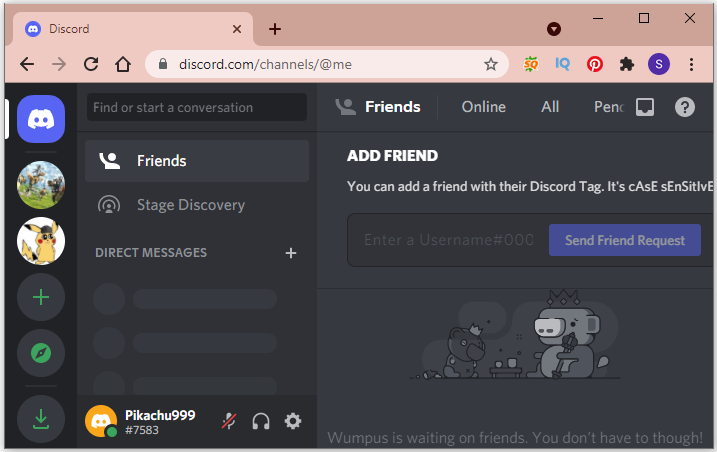Select the Discord browser tab
This screenshot has height=452, width=717.
tap(133, 29)
